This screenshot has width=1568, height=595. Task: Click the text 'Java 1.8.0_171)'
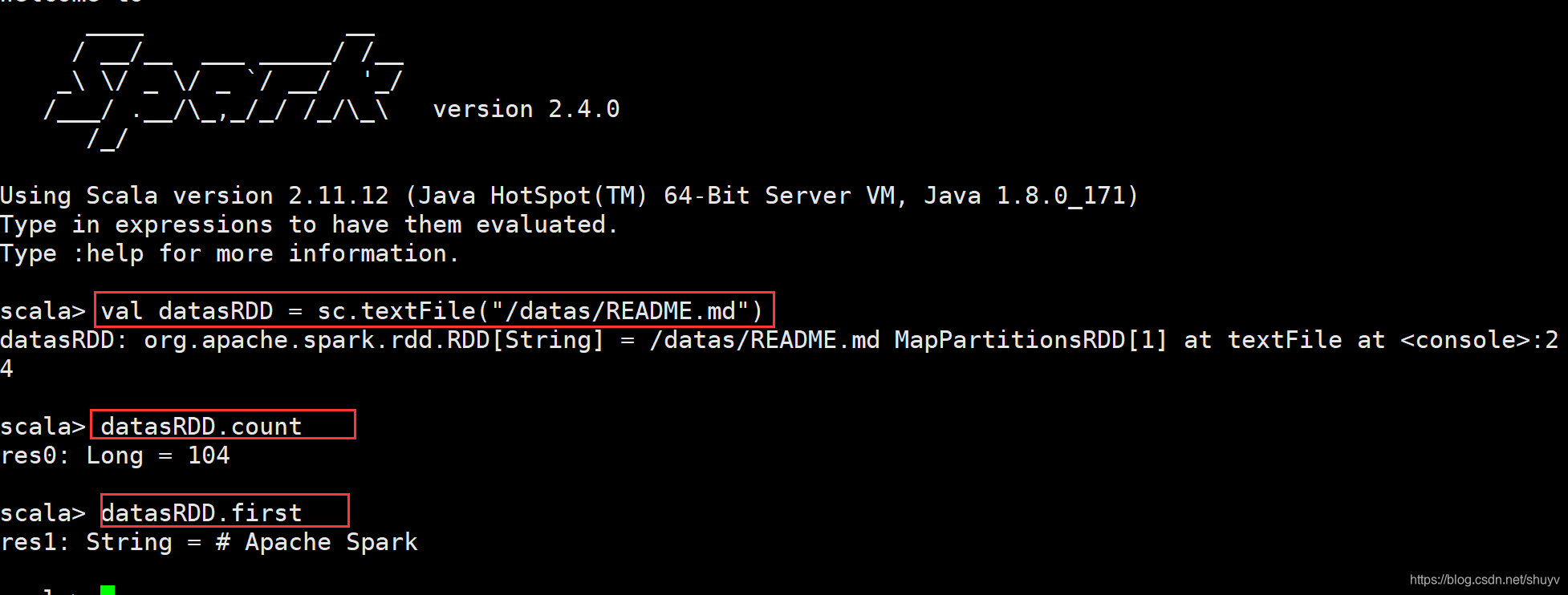(x=1031, y=196)
